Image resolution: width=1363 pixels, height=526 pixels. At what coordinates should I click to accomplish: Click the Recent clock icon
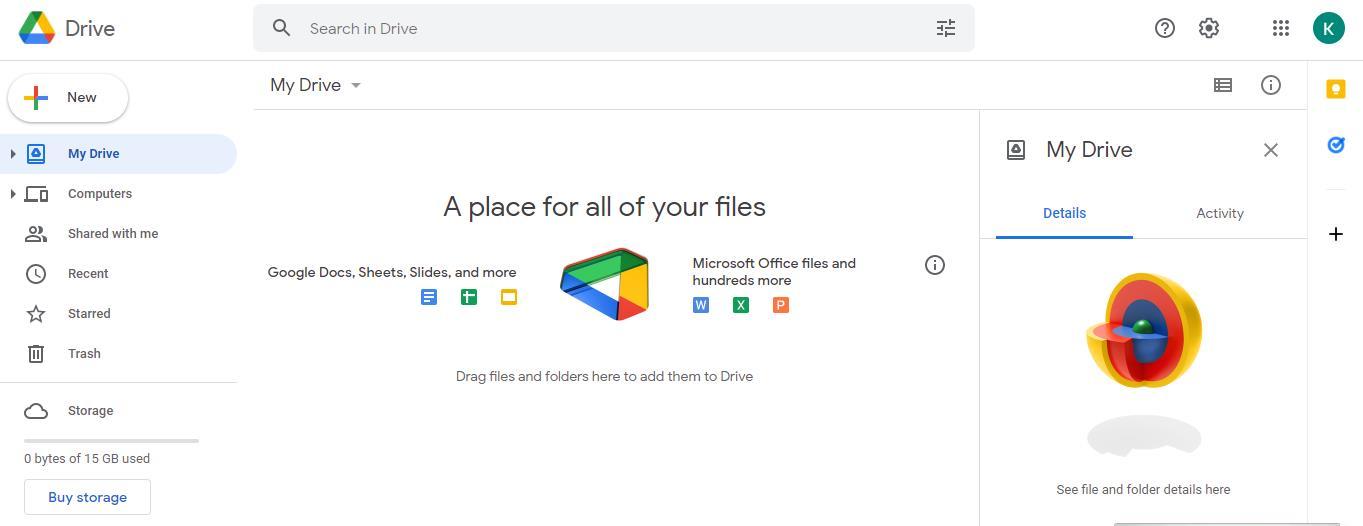[36, 274]
